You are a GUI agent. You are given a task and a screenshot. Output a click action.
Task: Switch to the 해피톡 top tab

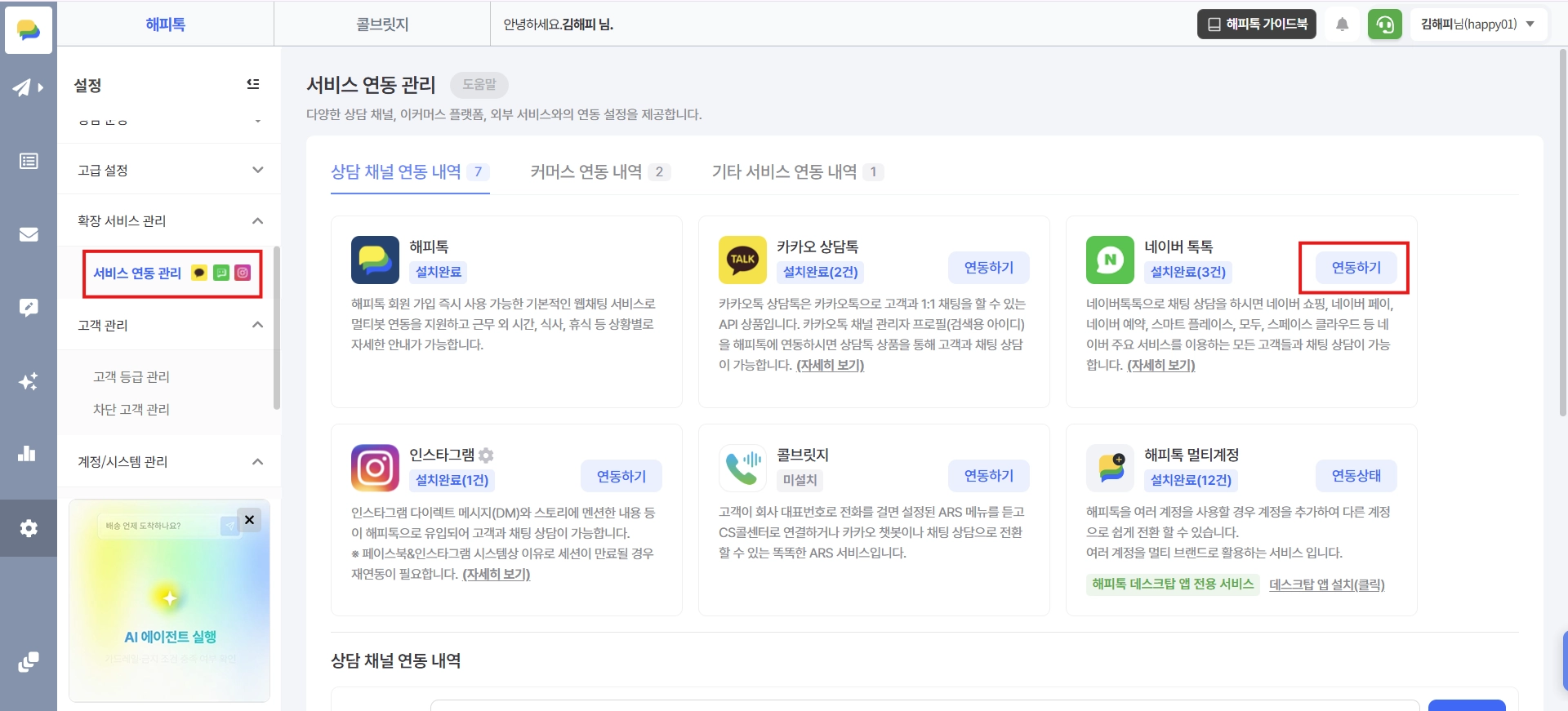tap(165, 24)
